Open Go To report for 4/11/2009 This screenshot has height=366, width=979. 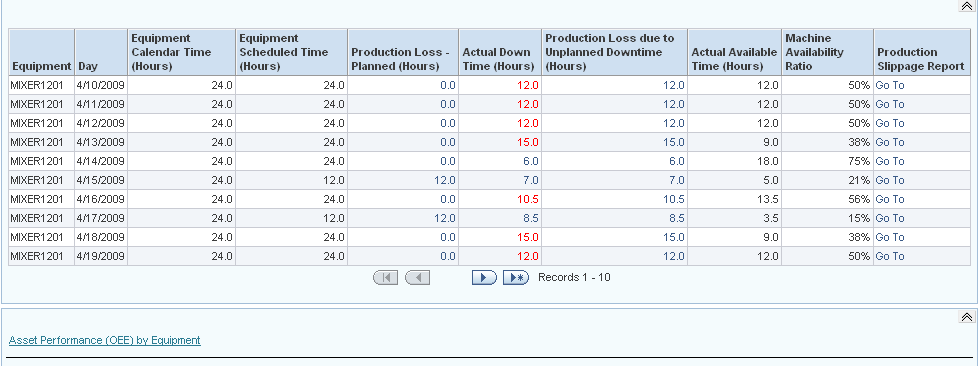890,104
